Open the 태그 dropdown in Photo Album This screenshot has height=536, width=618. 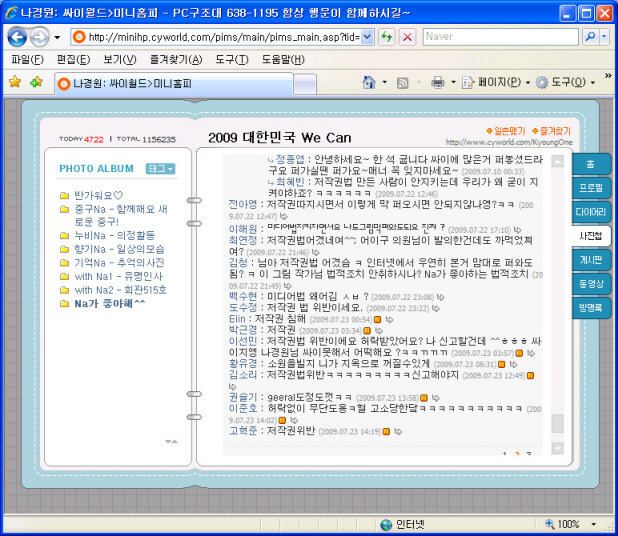(x=160, y=169)
